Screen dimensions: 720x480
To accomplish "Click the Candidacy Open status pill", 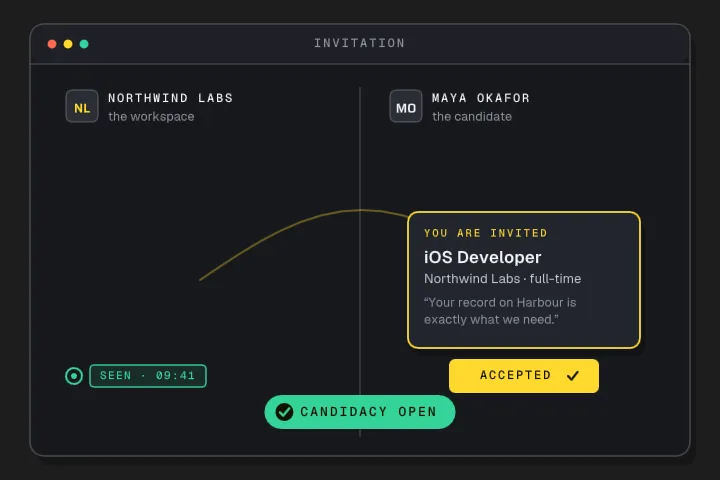I will pos(360,412).
